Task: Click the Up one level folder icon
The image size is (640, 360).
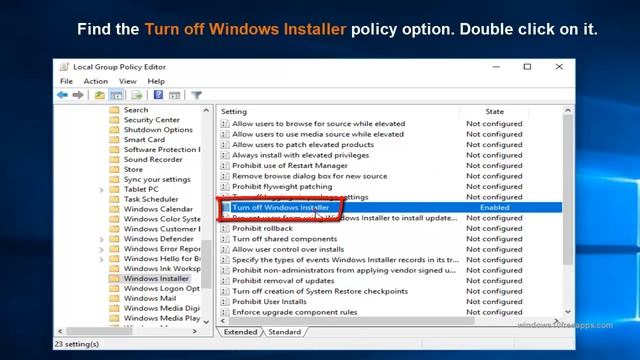Action: tap(99, 95)
